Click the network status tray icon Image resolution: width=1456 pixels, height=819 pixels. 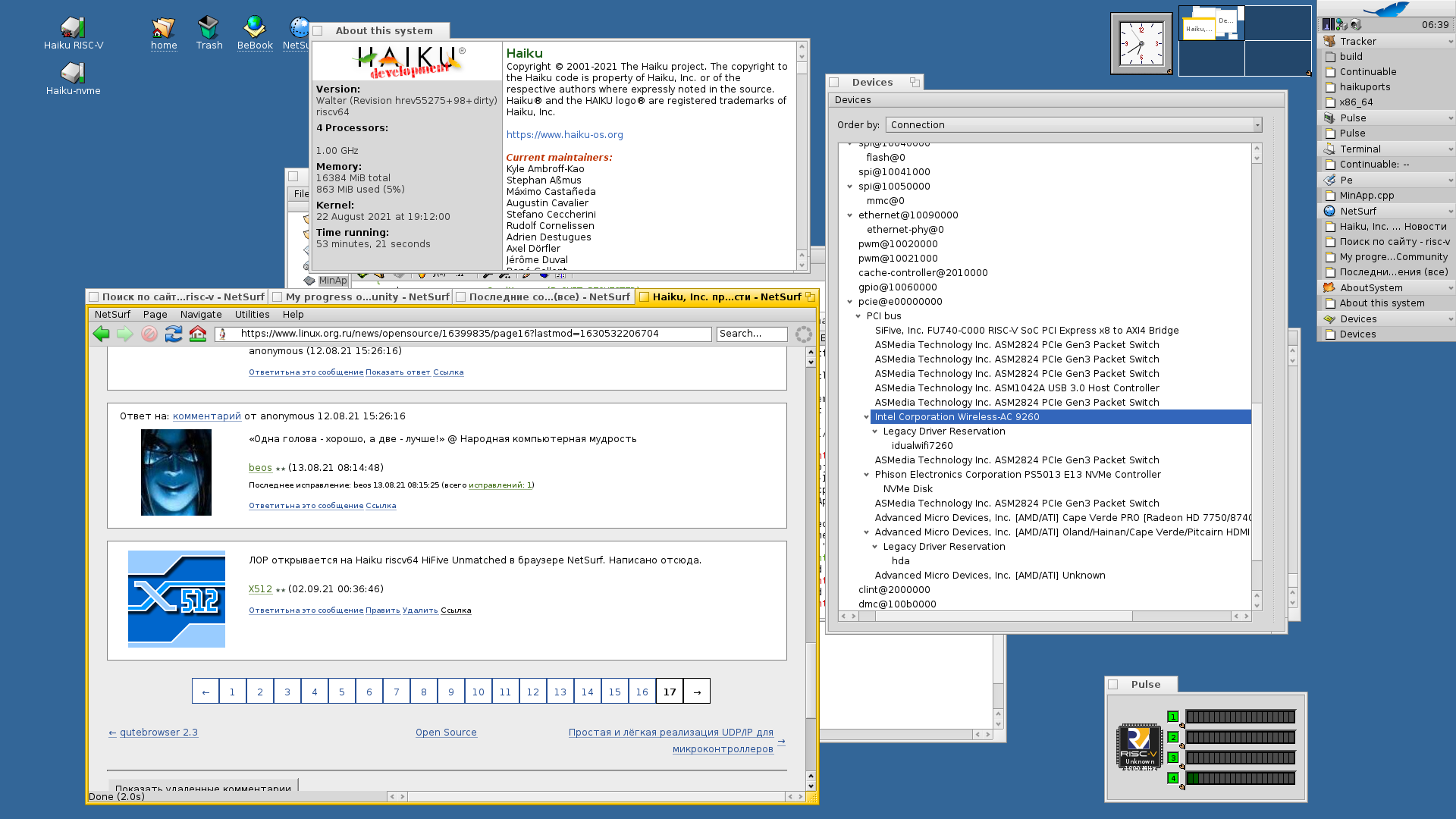tap(1341, 25)
